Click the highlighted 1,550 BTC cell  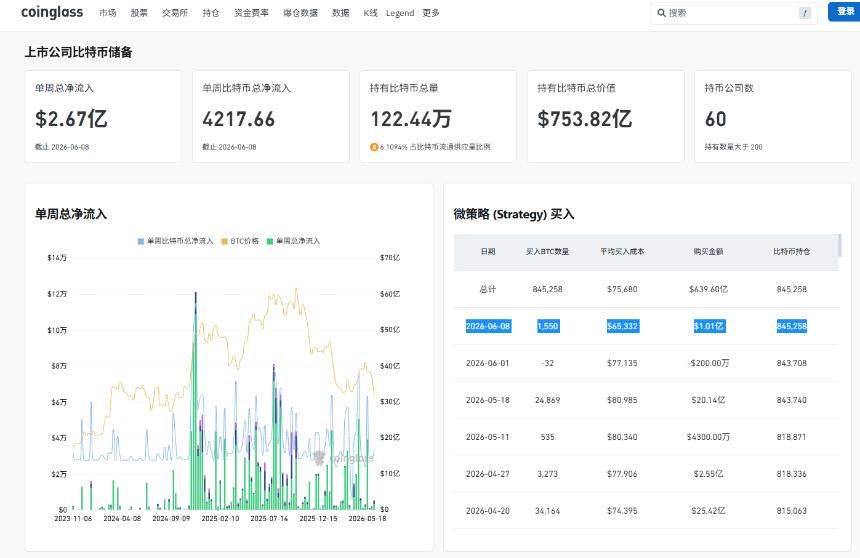click(548, 326)
